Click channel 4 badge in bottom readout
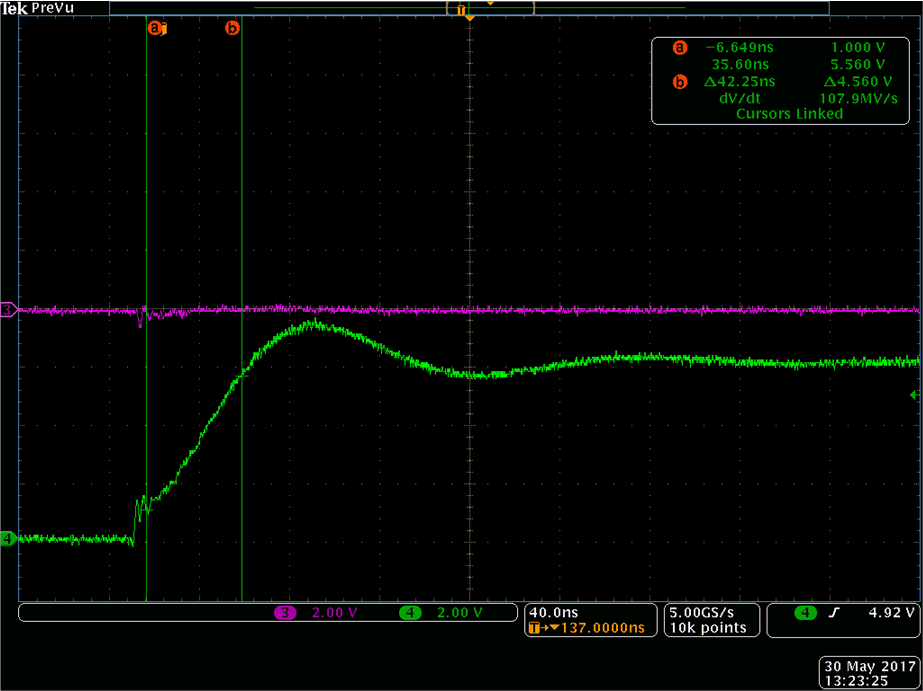 click(x=409, y=612)
